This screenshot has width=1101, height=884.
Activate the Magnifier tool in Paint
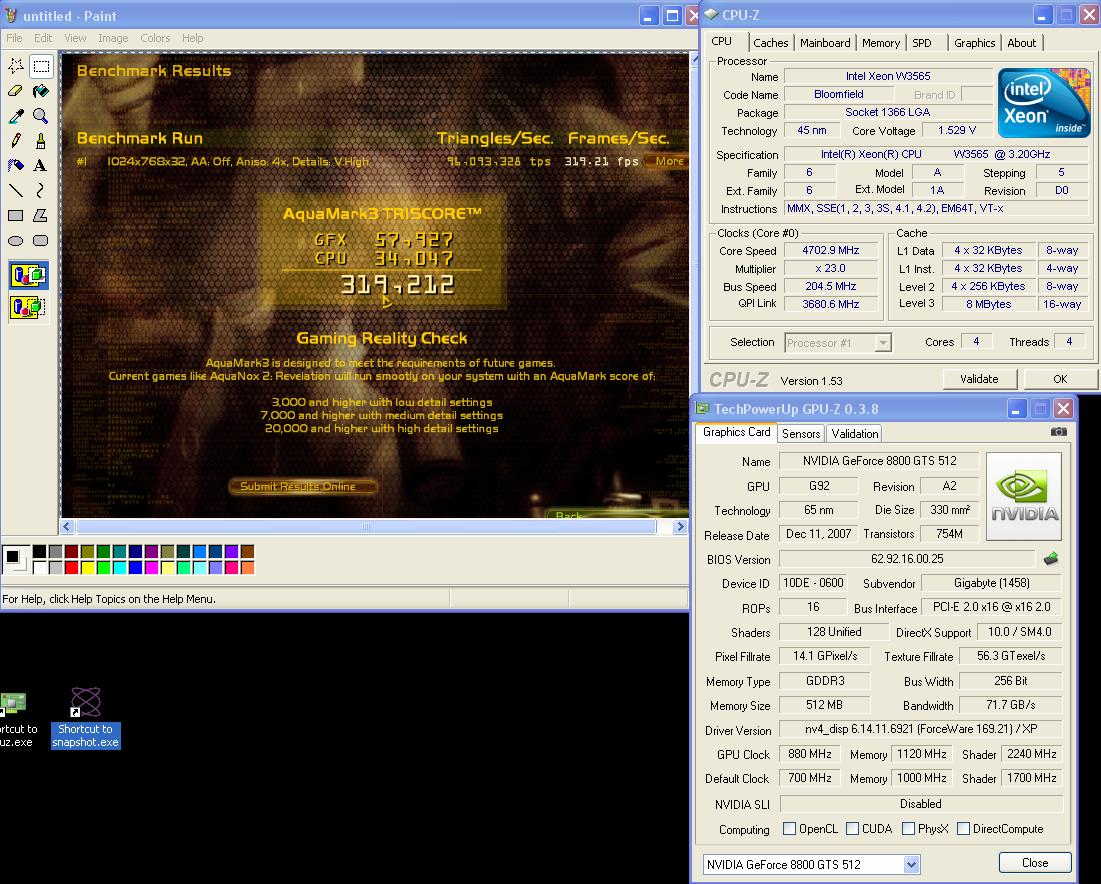click(x=41, y=116)
